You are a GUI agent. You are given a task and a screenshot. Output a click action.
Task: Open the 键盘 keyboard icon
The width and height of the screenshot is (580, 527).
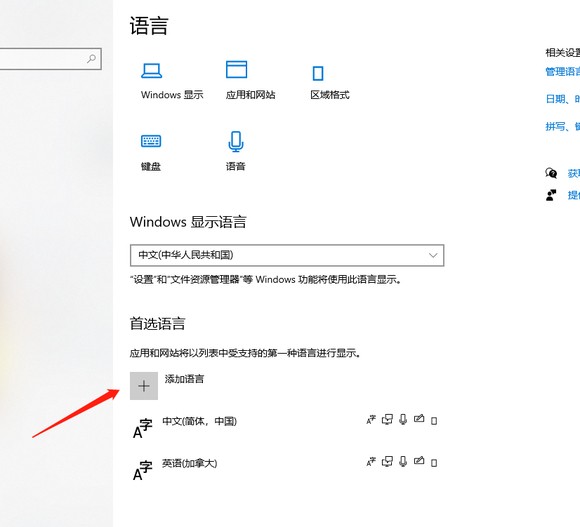click(151, 141)
